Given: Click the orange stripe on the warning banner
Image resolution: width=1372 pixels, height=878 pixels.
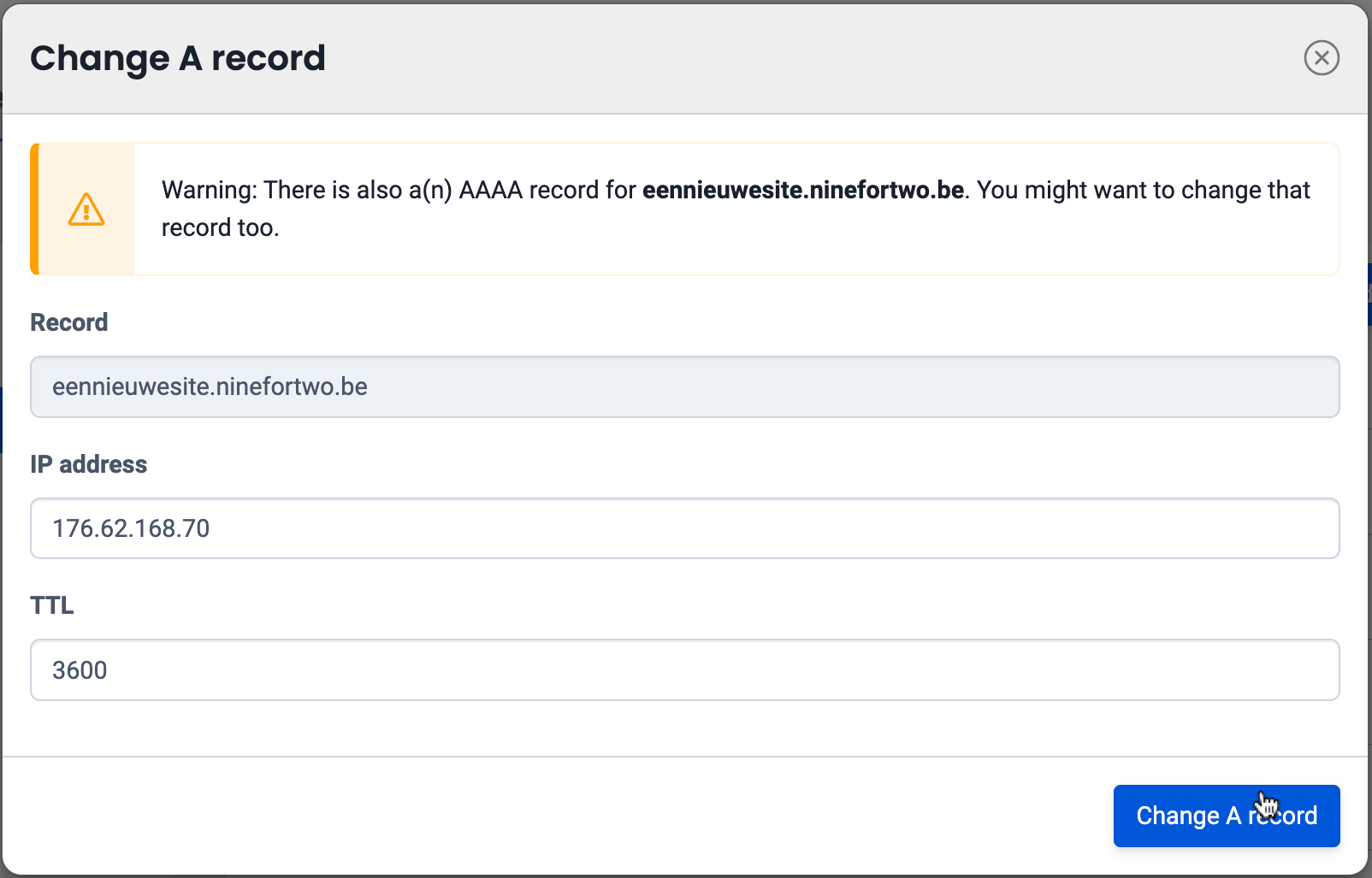Looking at the screenshot, I should click(35, 209).
